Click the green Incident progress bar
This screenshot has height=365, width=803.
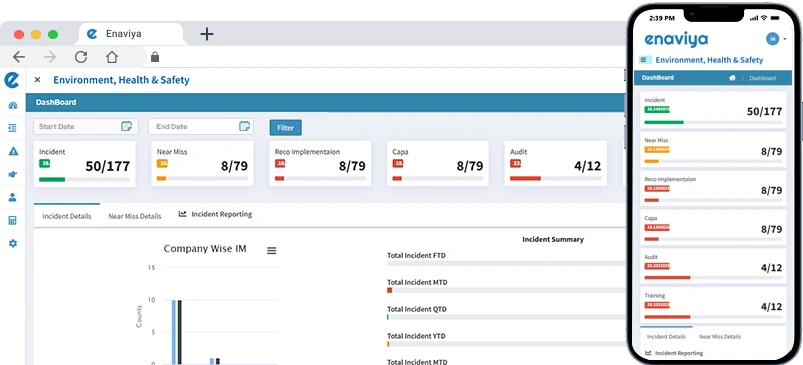coord(52,179)
